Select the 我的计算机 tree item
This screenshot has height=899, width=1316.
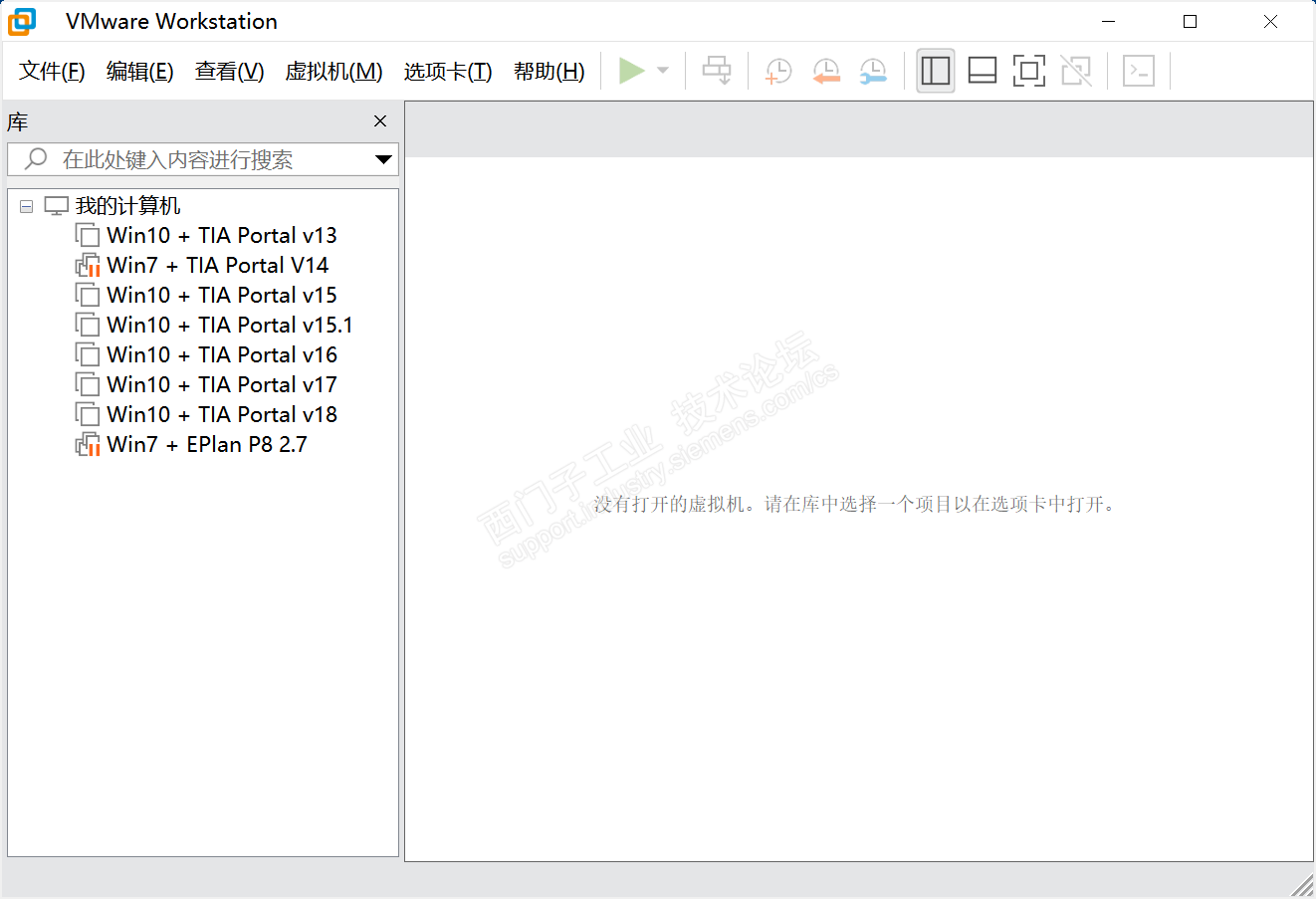128,206
